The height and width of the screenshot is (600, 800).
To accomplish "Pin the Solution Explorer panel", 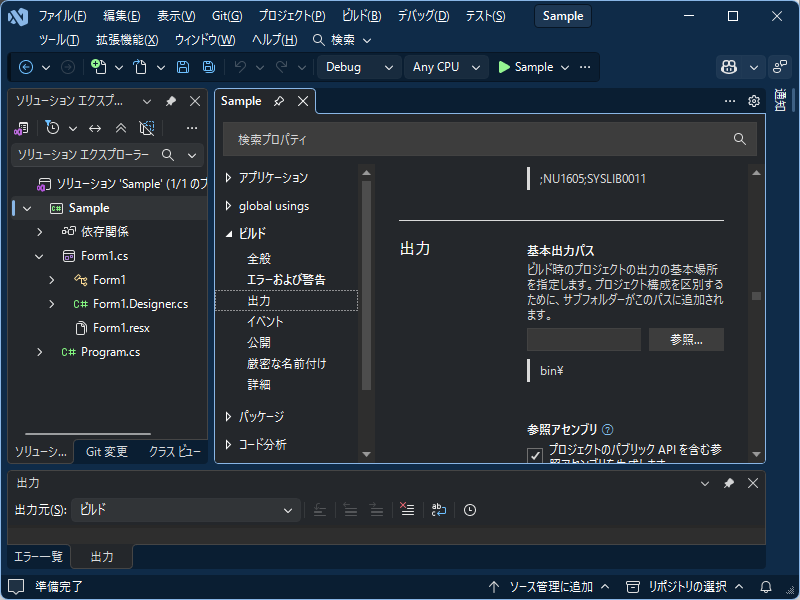I will tap(171, 102).
